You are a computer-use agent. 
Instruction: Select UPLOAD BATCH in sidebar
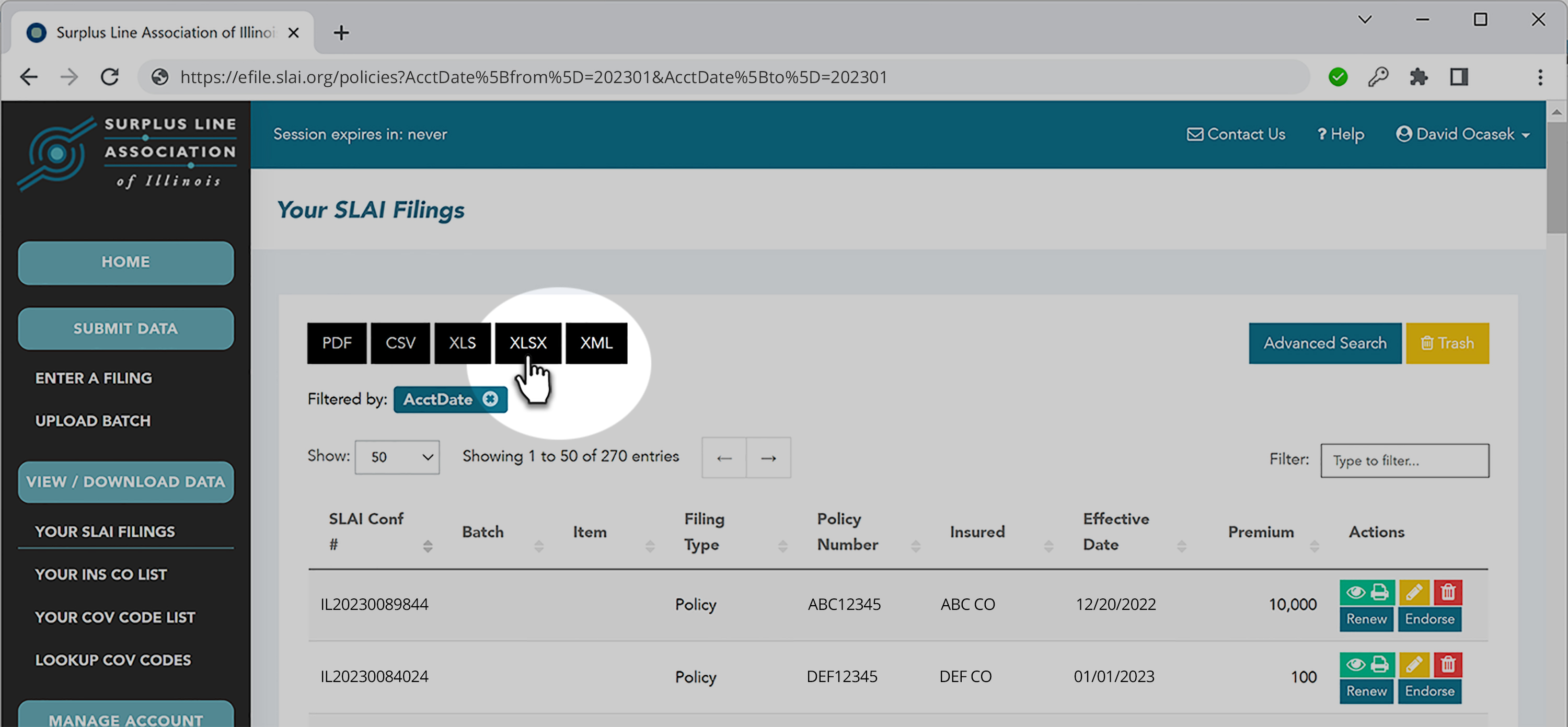(x=93, y=421)
